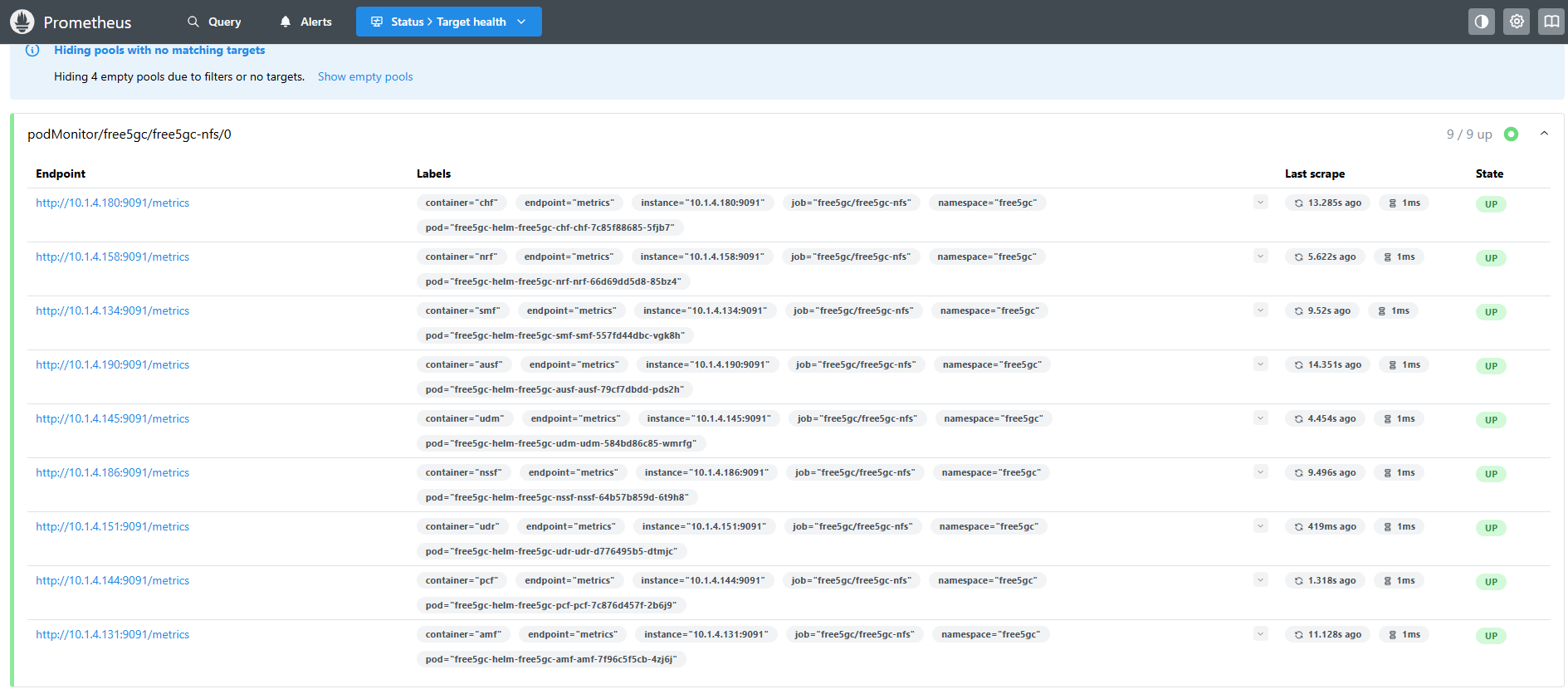The height and width of the screenshot is (689, 1568).
Task: Expand labels for the pcf endpoint row
Action: pyautogui.click(x=1260, y=580)
